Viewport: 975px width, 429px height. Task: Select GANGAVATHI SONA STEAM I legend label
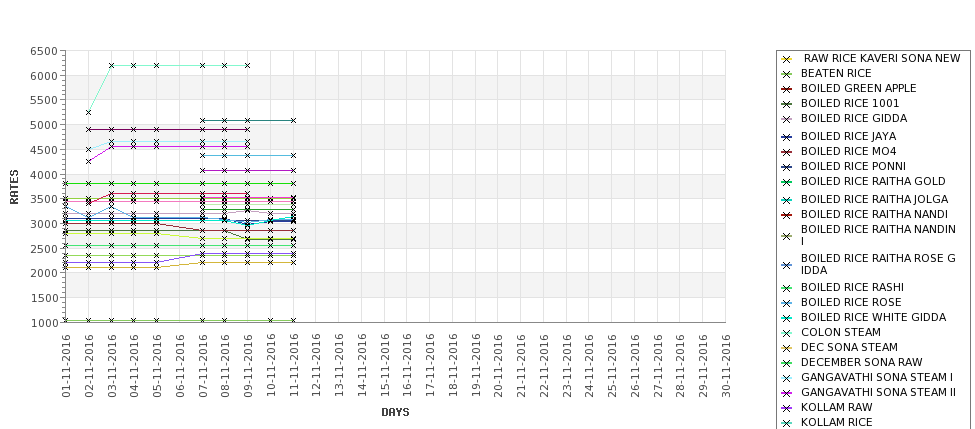tap(877, 377)
